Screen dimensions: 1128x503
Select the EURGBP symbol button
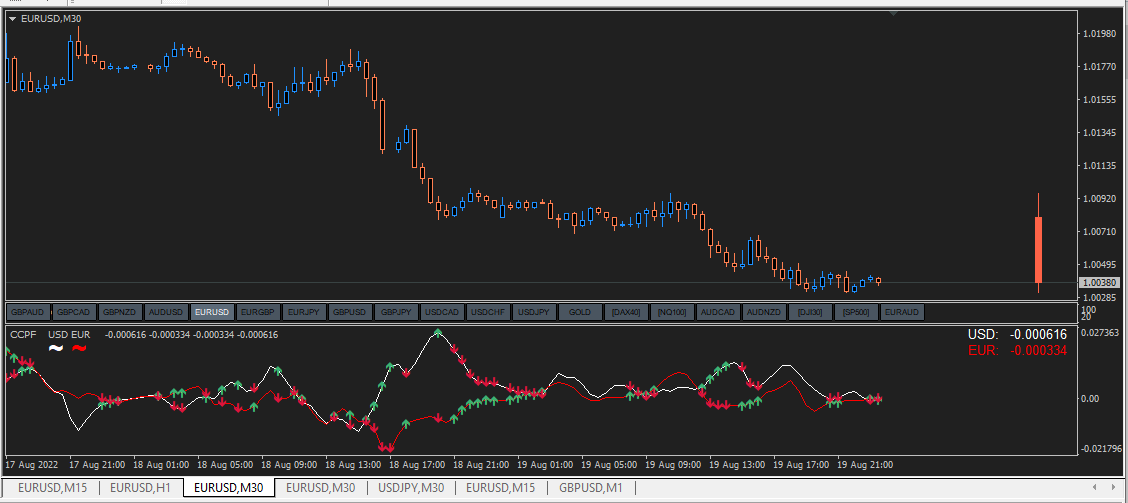tap(258, 312)
